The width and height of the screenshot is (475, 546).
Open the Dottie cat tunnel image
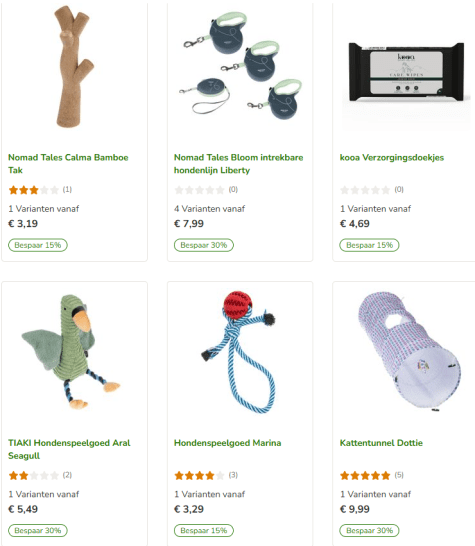tap(409, 351)
